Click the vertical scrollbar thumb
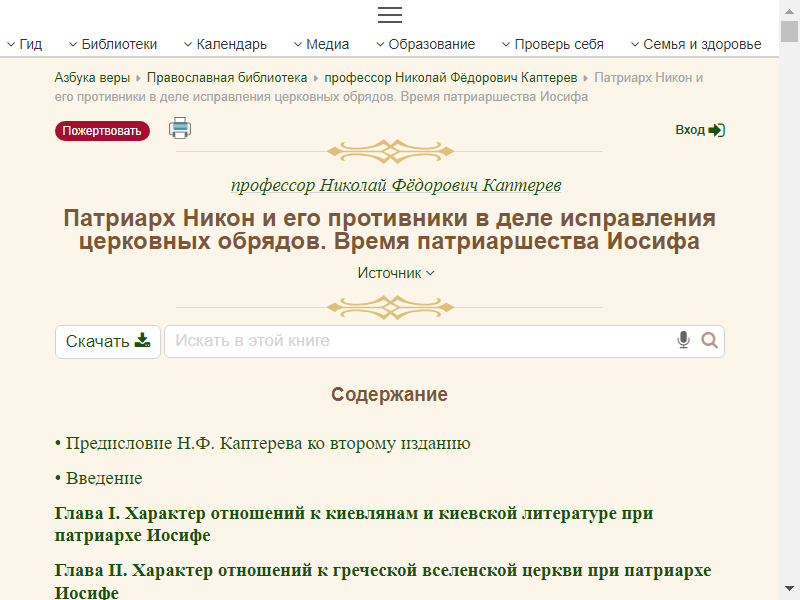The image size is (800, 600). click(x=789, y=32)
